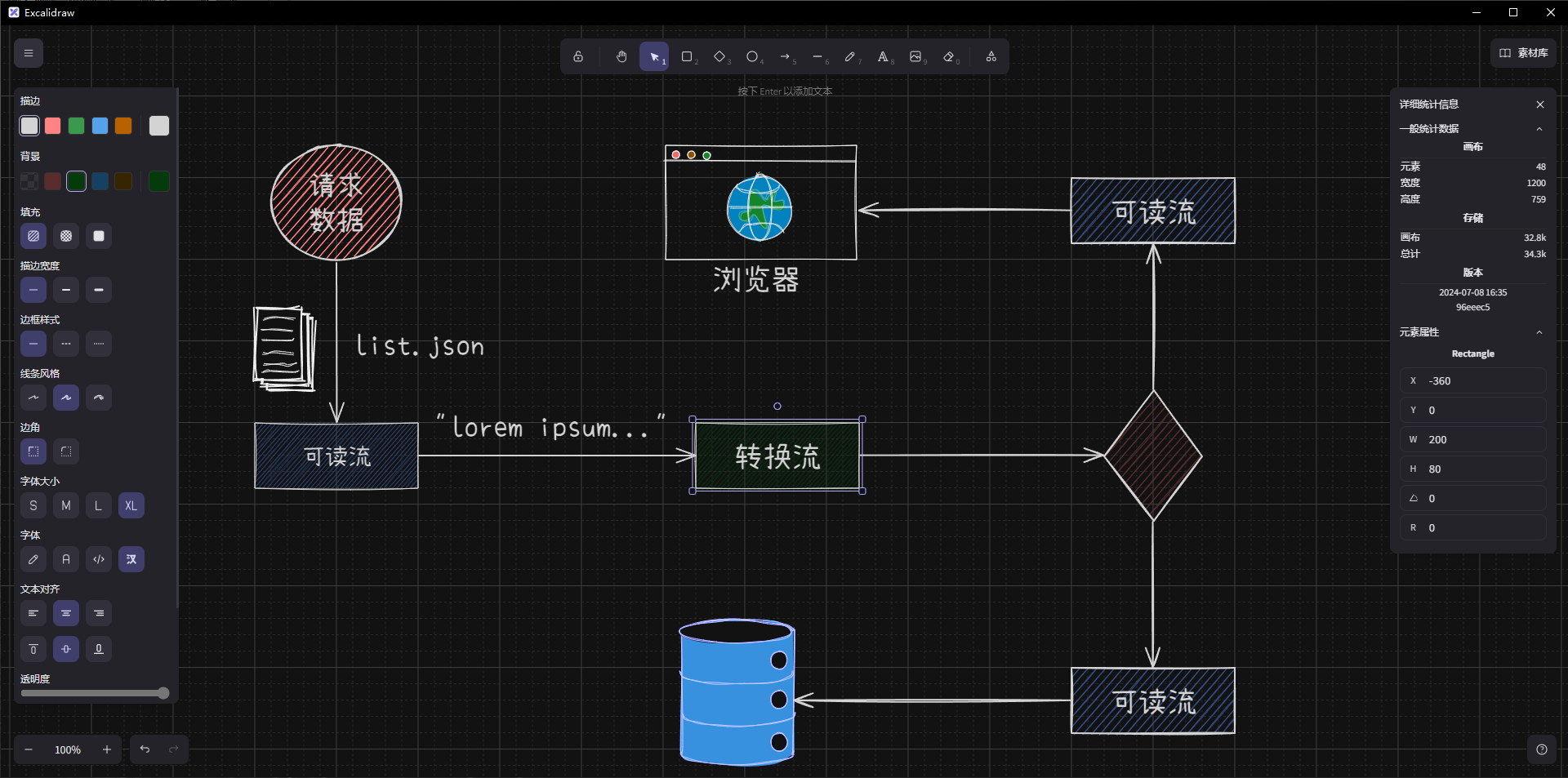Screen dimensions: 1568x778
Task: Click the W width input field
Action: coord(1473,439)
